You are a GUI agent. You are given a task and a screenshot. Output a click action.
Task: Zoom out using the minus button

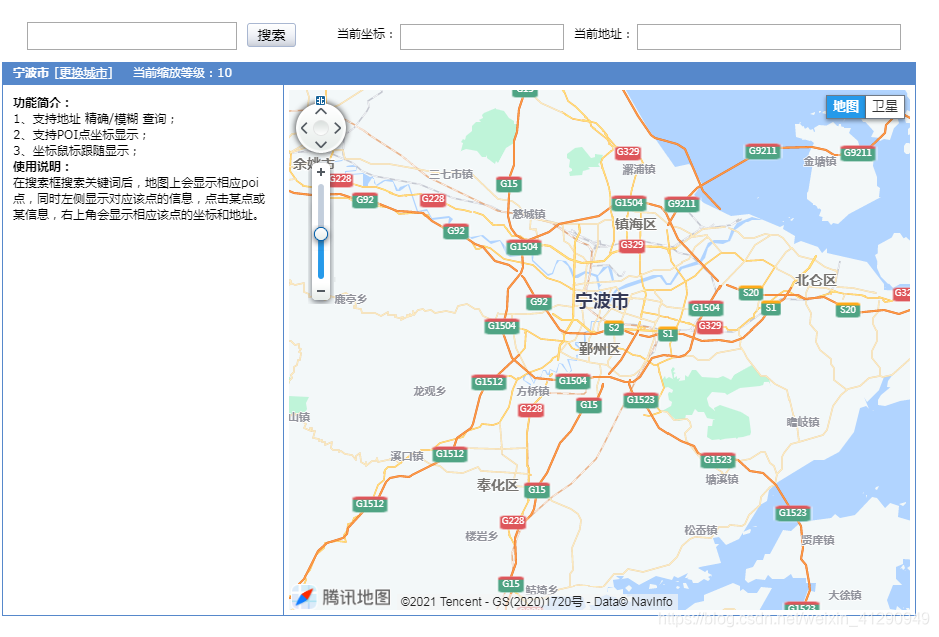tap(321, 291)
